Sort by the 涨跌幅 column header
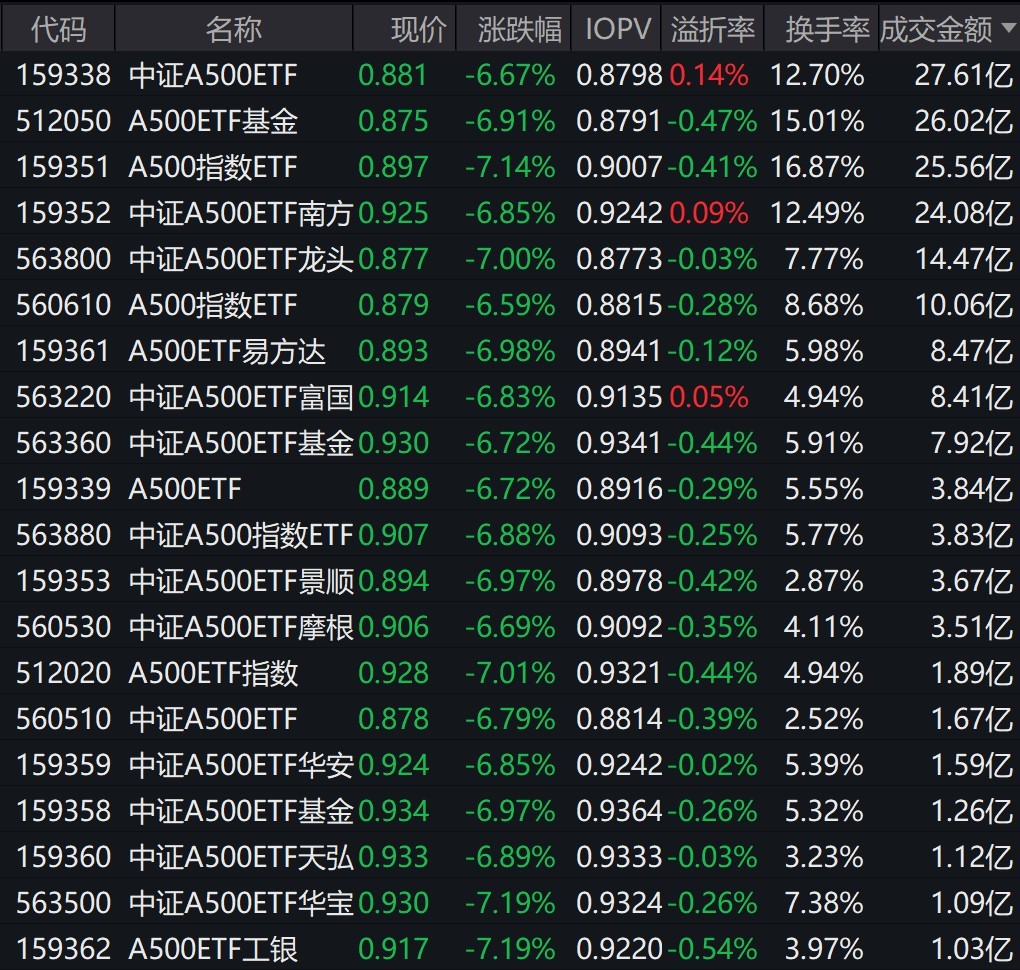1020x970 pixels. (x=513, y=29)
